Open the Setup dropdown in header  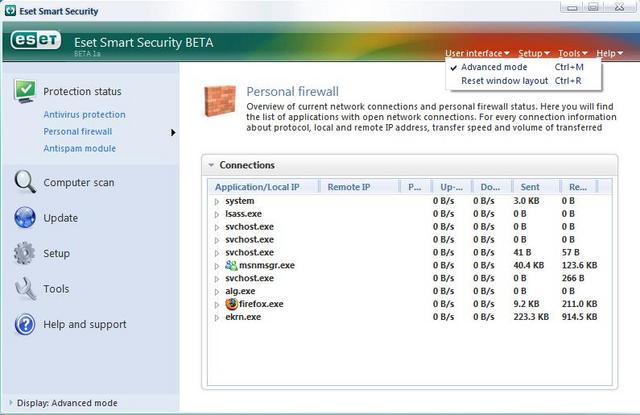pos(534,53)
